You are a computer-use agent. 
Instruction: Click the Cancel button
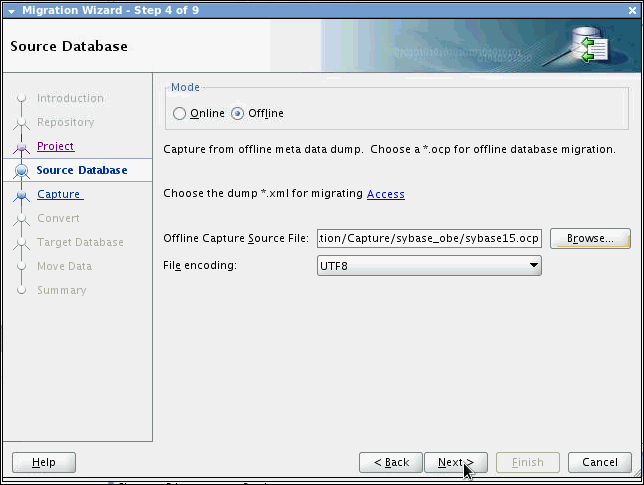pos(600,462)
